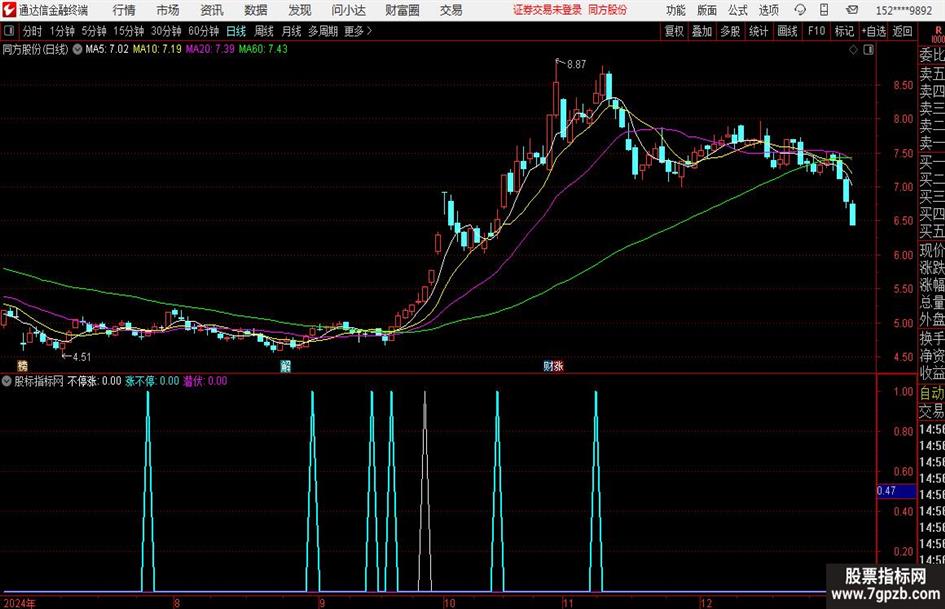Click the account number 152****9892

(x=904, y=10)
